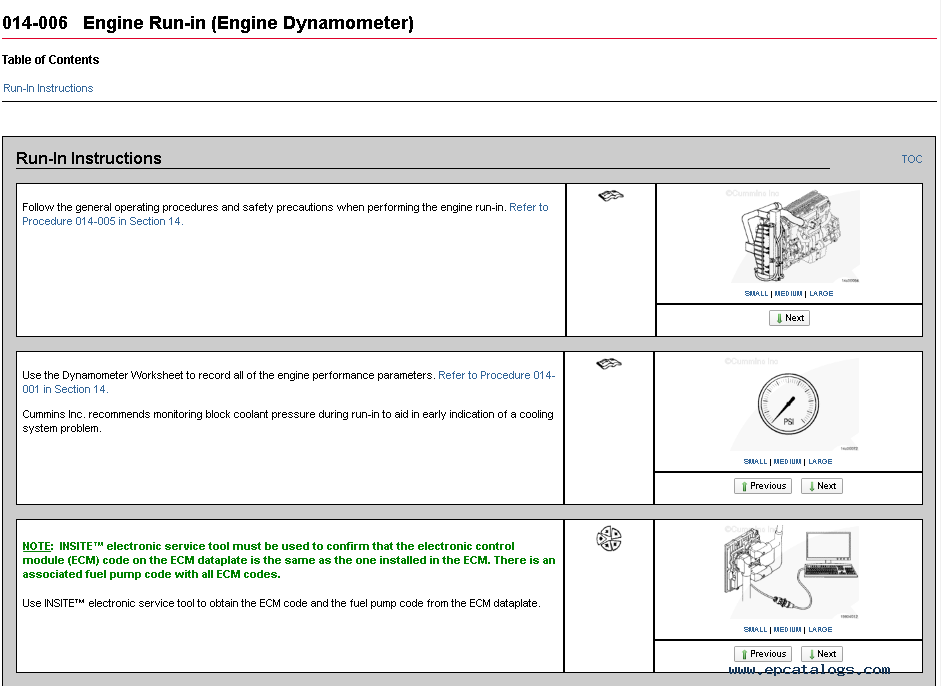Click the Cummins Inc. coolant pressure recommendation paragraph
Viewport: 941px width, 686px height.
pyautogui.click(x=288, y=421)
